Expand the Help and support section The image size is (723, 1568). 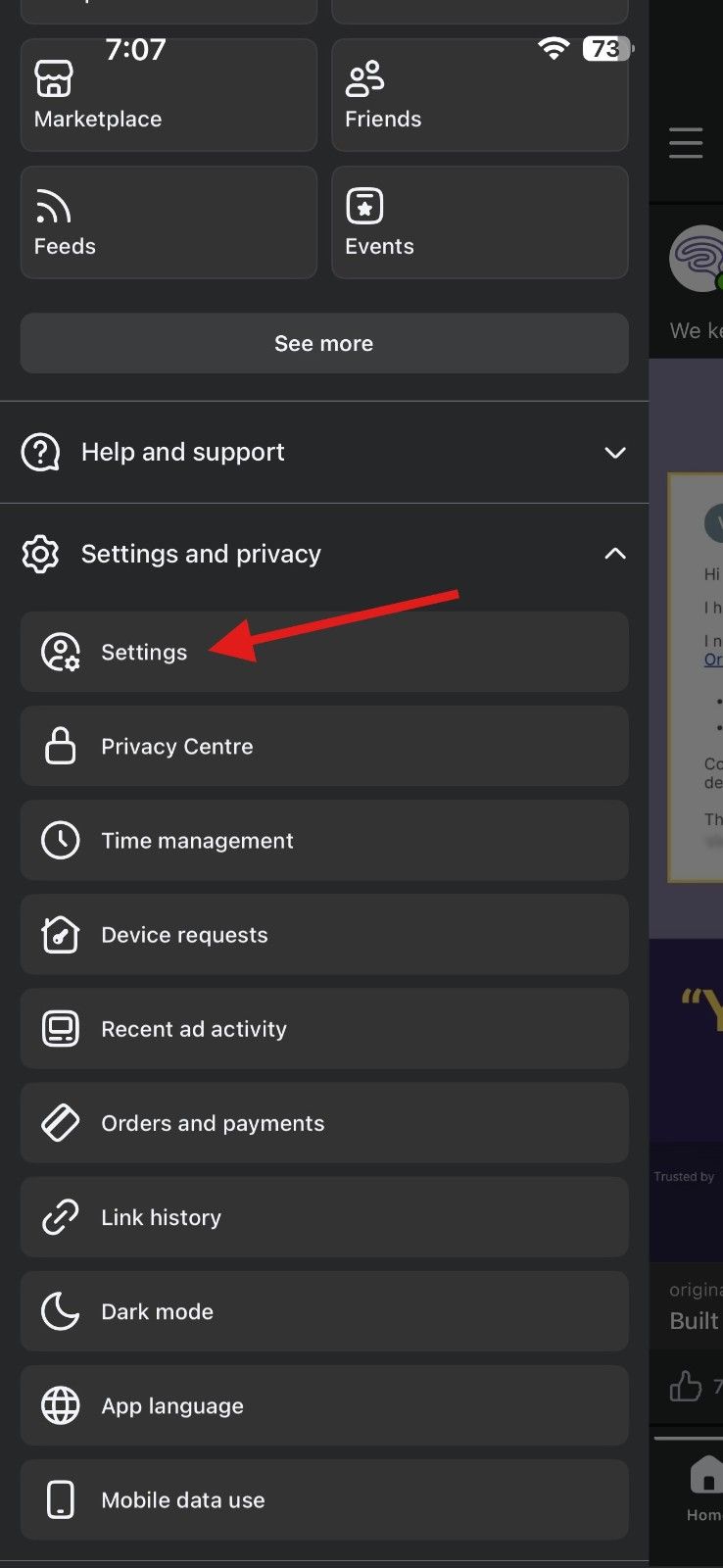point(615,452)
